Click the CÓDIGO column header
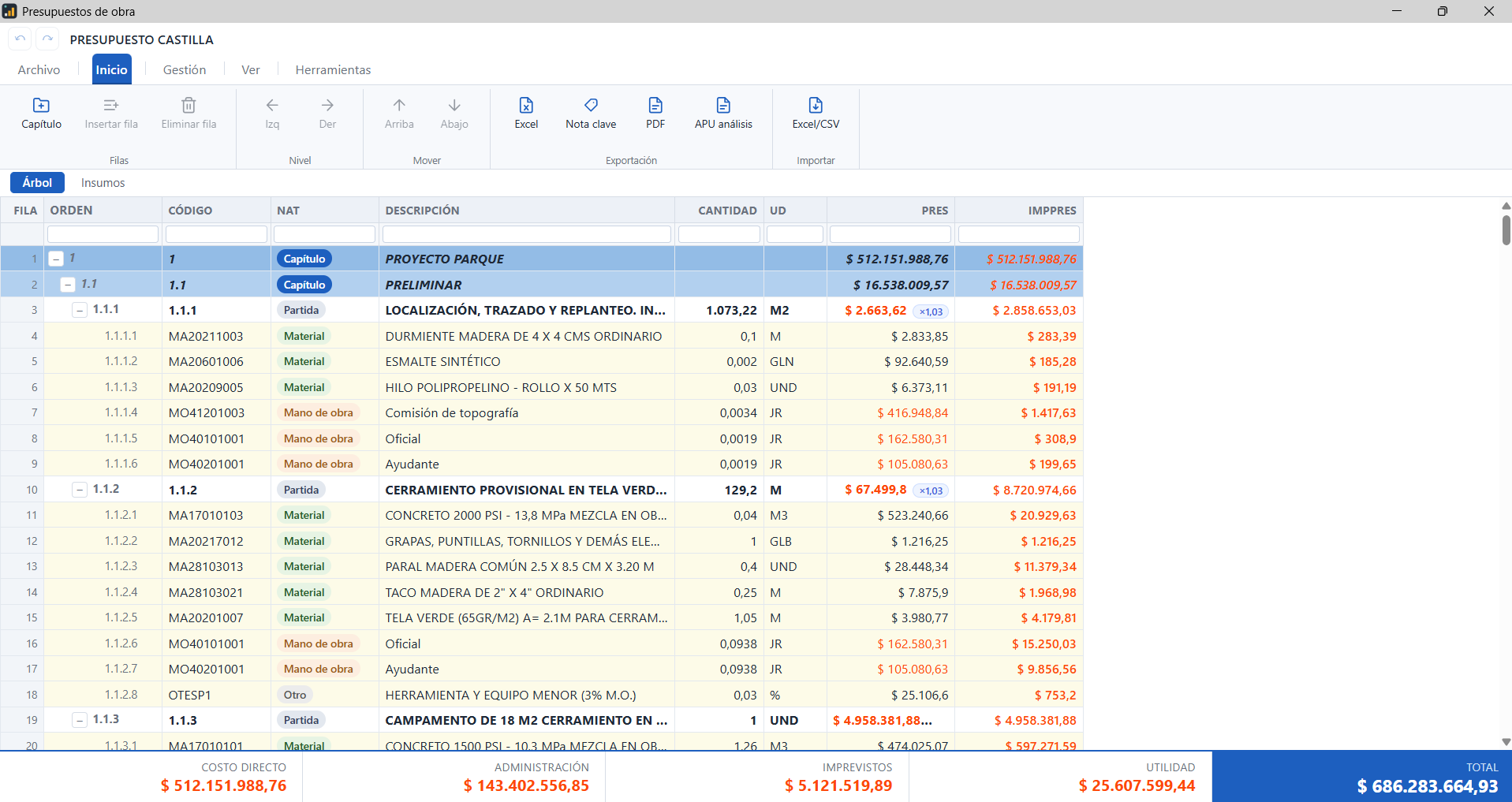The width and height of the screenshot is (1512, 802). (x=216, y=210)
